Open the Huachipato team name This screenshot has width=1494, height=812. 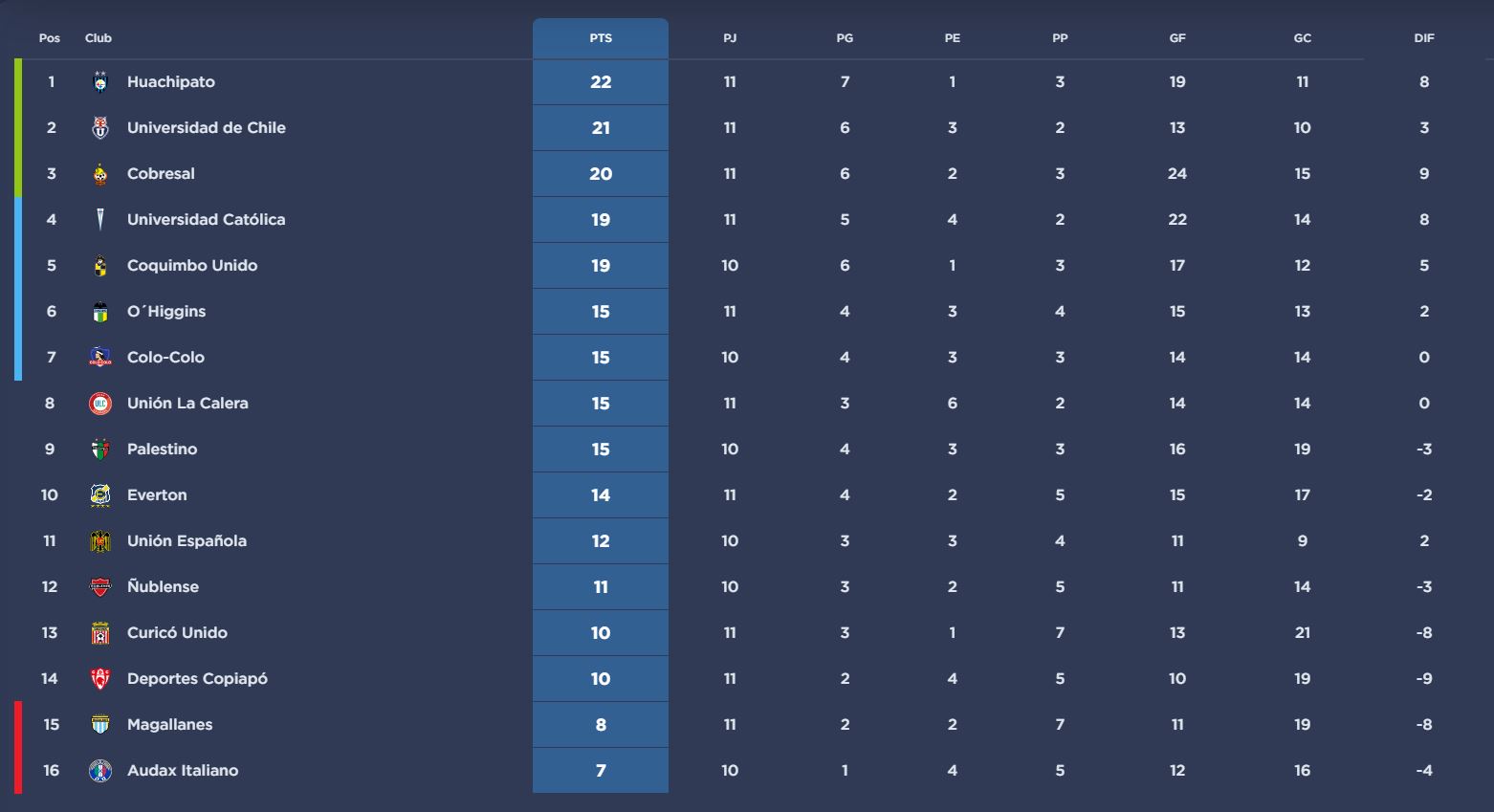coord(171,82)
